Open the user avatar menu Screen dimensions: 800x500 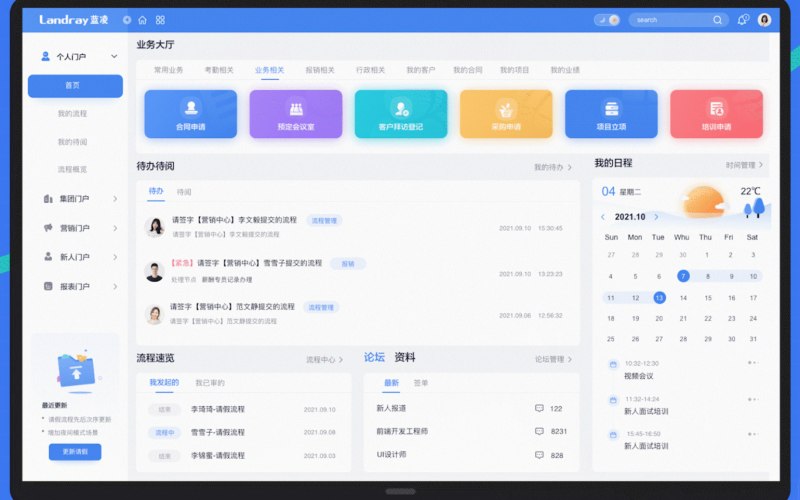[x=764, y=20]
